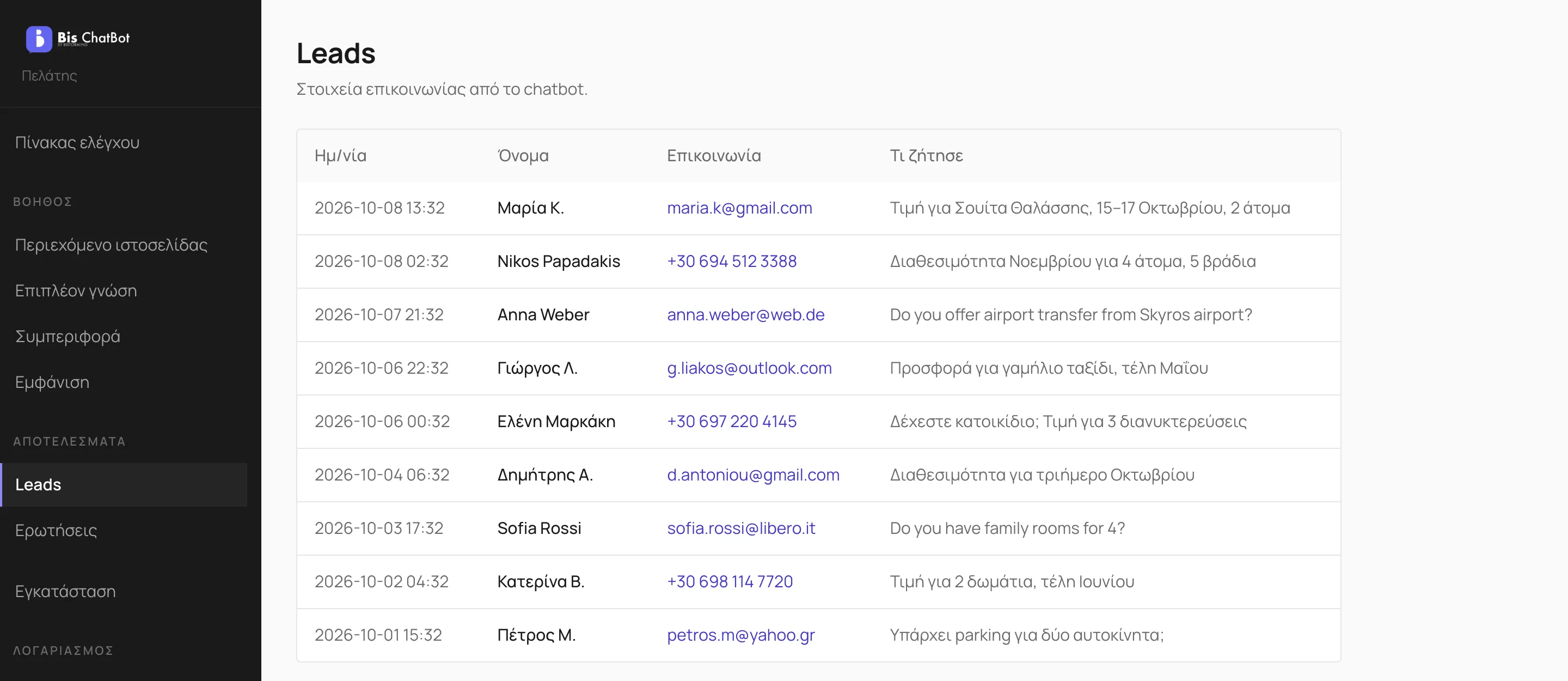
Task: Click request about parking για δύο αυτοκίνητα
Action: click(1027, 635)
